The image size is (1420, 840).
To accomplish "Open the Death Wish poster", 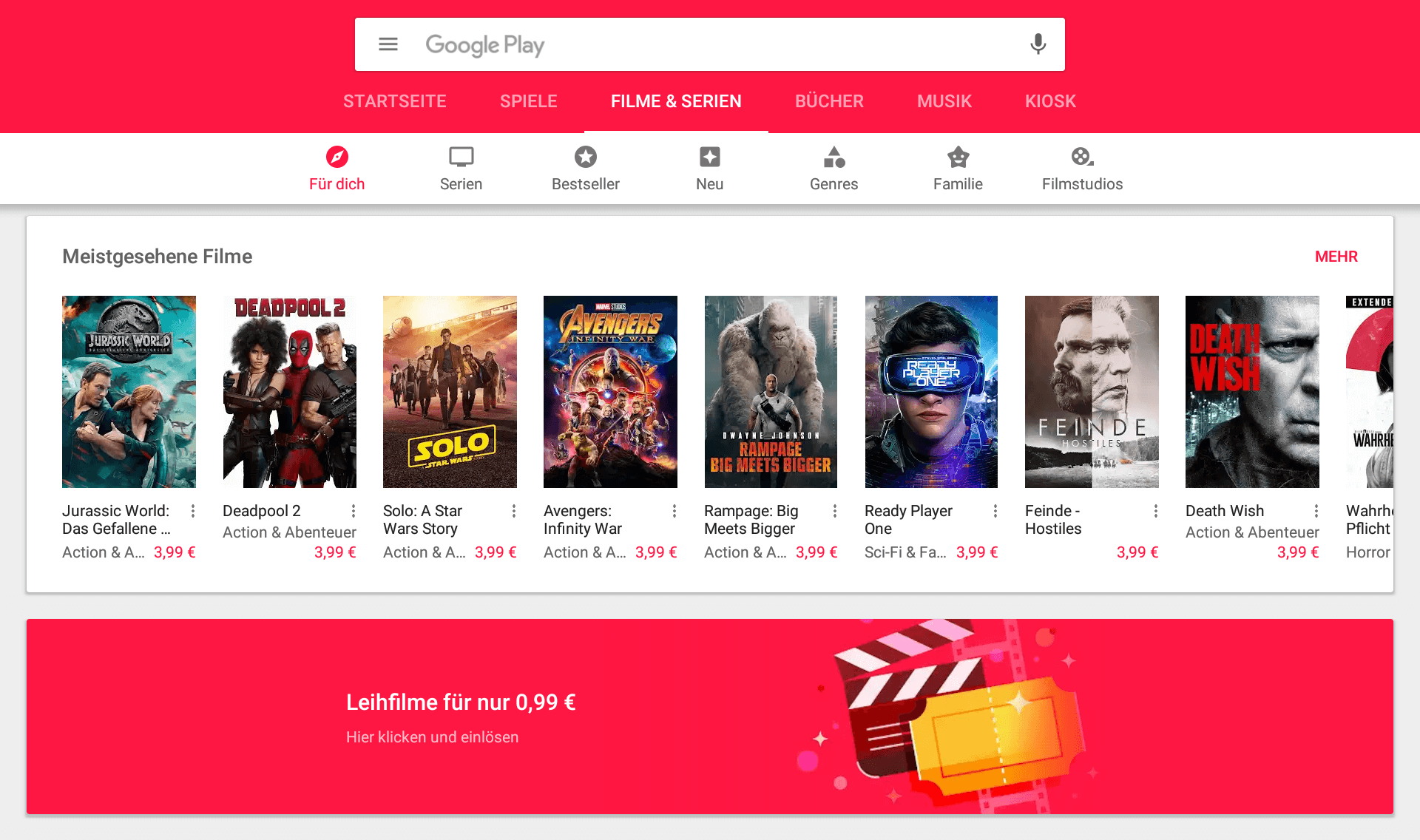I will [1252, 392].
